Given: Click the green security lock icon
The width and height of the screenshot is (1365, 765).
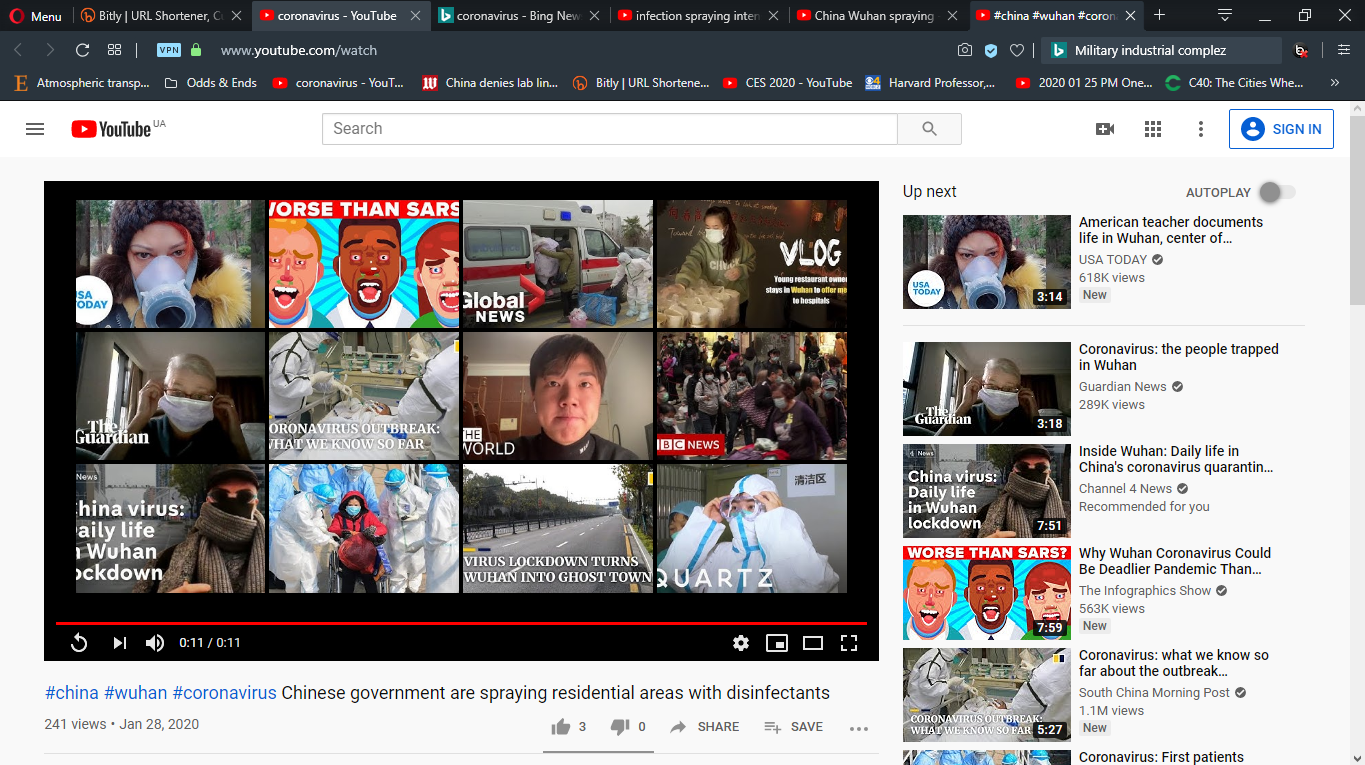Looking at the screenshot, I should tap(196, 50).
